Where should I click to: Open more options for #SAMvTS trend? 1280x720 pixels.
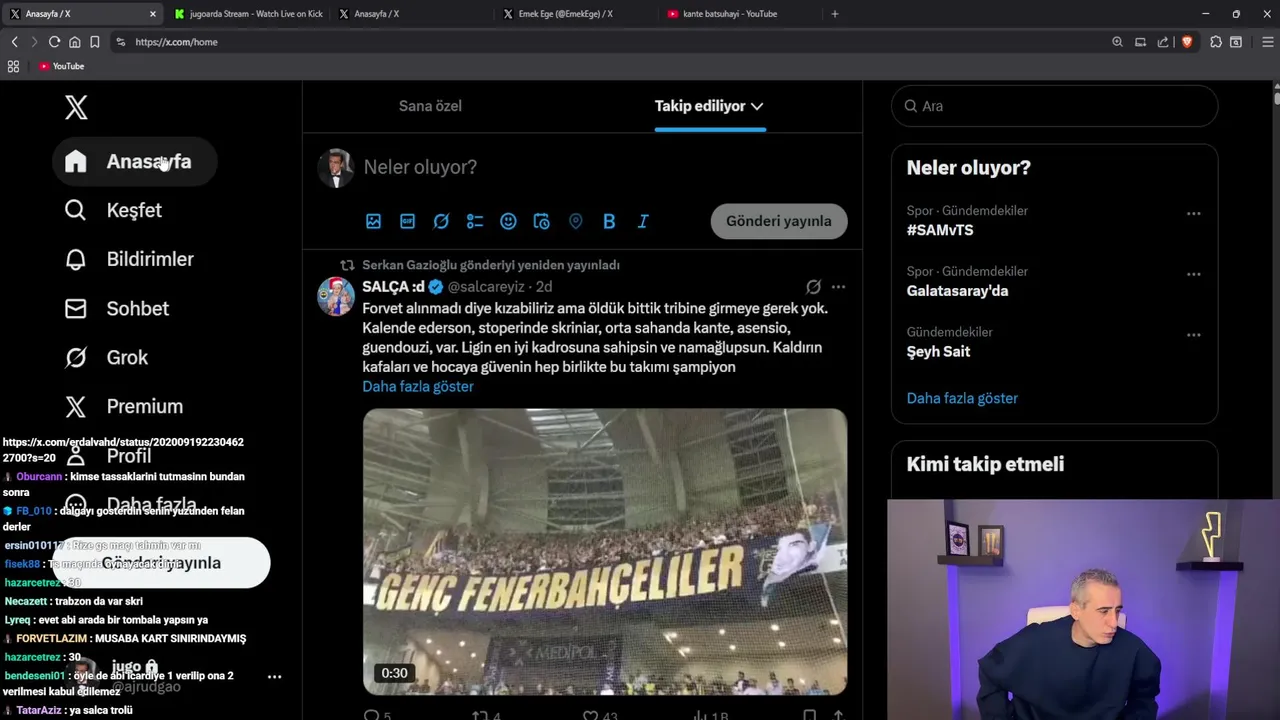click(1193, 213)
